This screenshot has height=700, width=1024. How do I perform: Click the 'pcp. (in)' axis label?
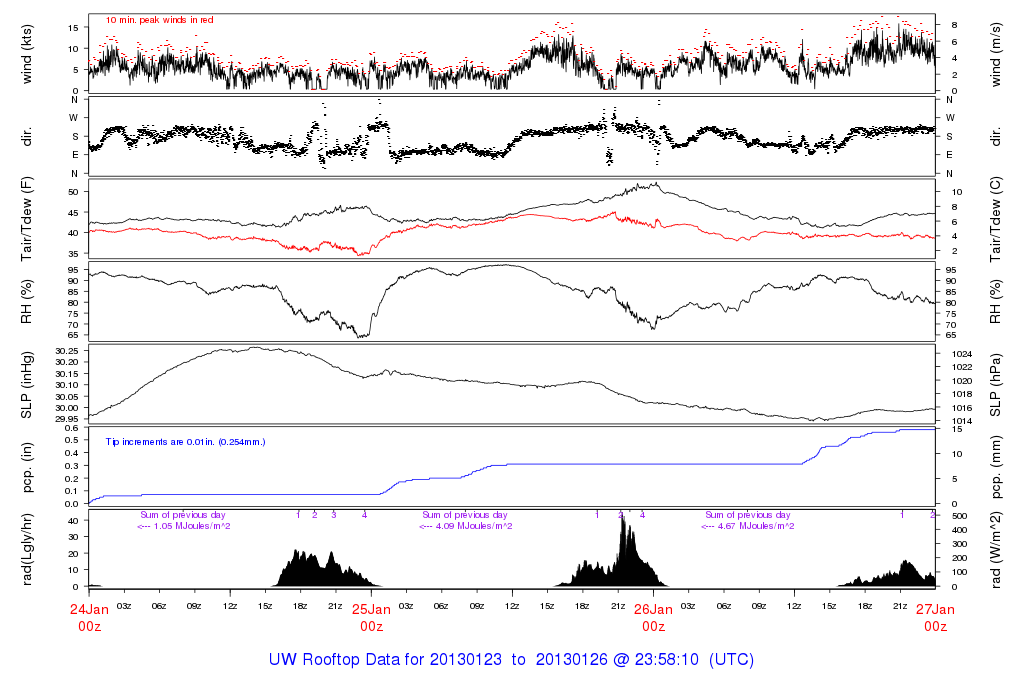(27, 468)
